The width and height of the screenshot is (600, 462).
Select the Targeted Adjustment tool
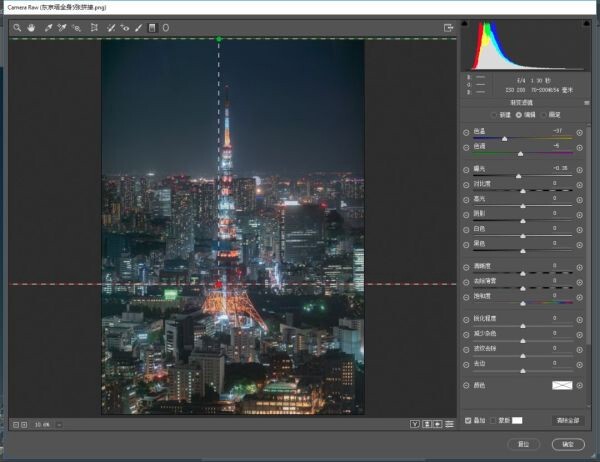tap(77, 28)
